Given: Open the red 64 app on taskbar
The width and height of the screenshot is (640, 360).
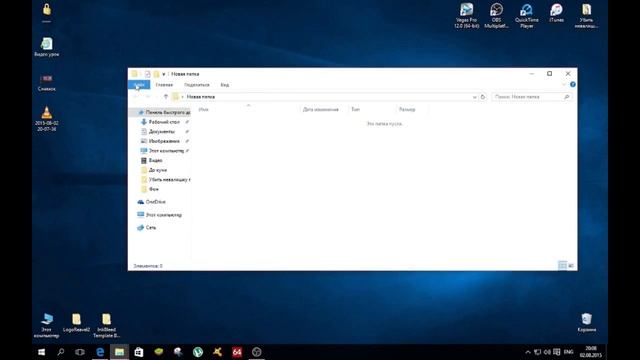Looking at the screenshot, I should pyautogui.click(x=237, y=352).
